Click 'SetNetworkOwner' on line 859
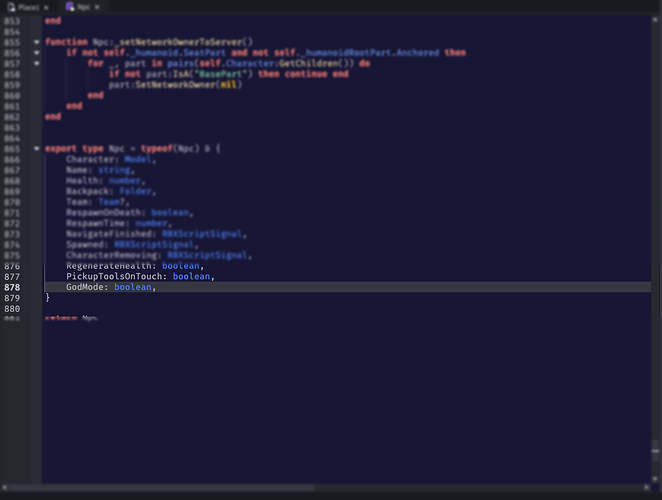Image resolution: width=662 pixels, height=500 pixels. pyautogui.click(x=175, y=84)
